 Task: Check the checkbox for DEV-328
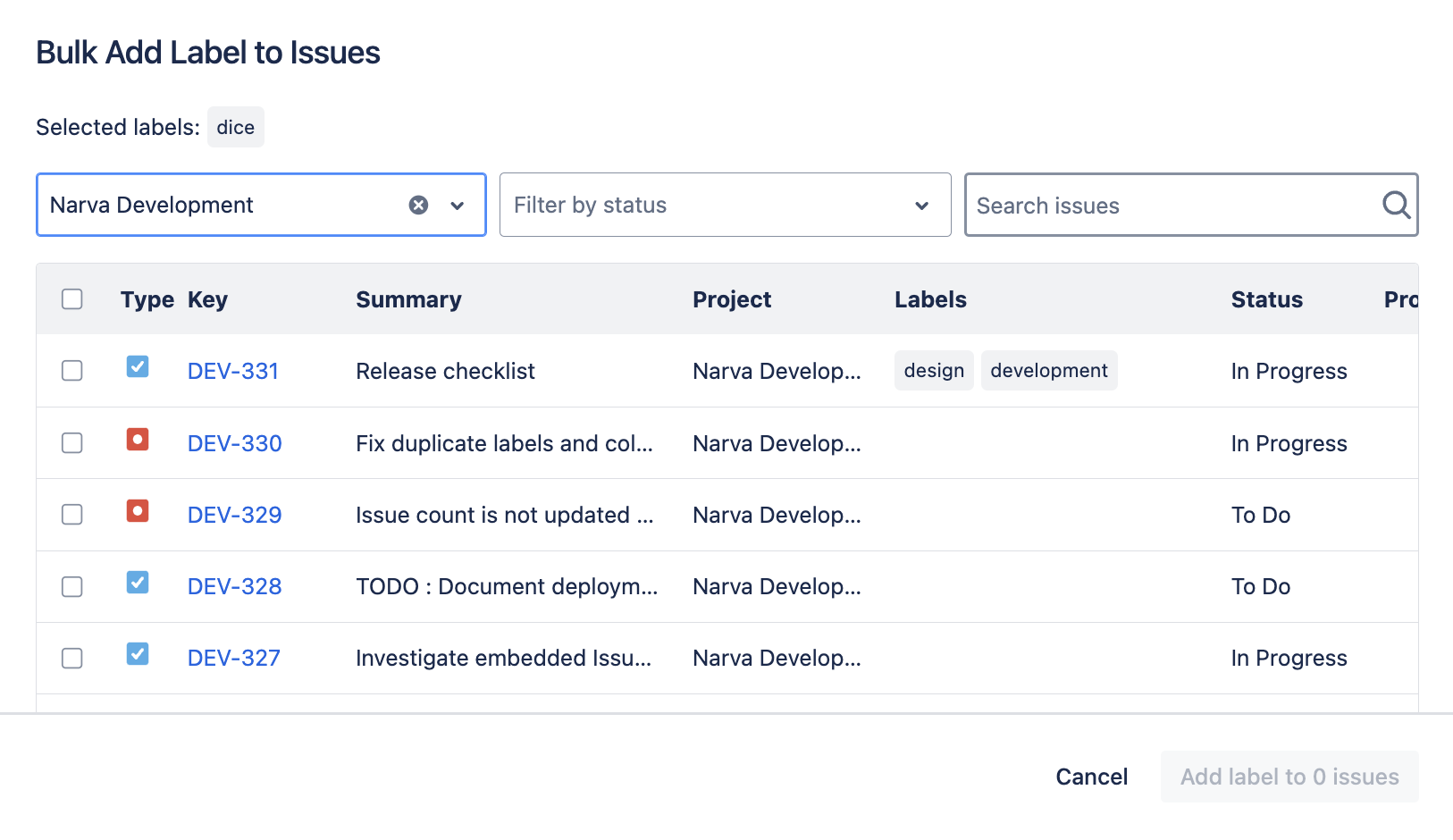point(71,586)
